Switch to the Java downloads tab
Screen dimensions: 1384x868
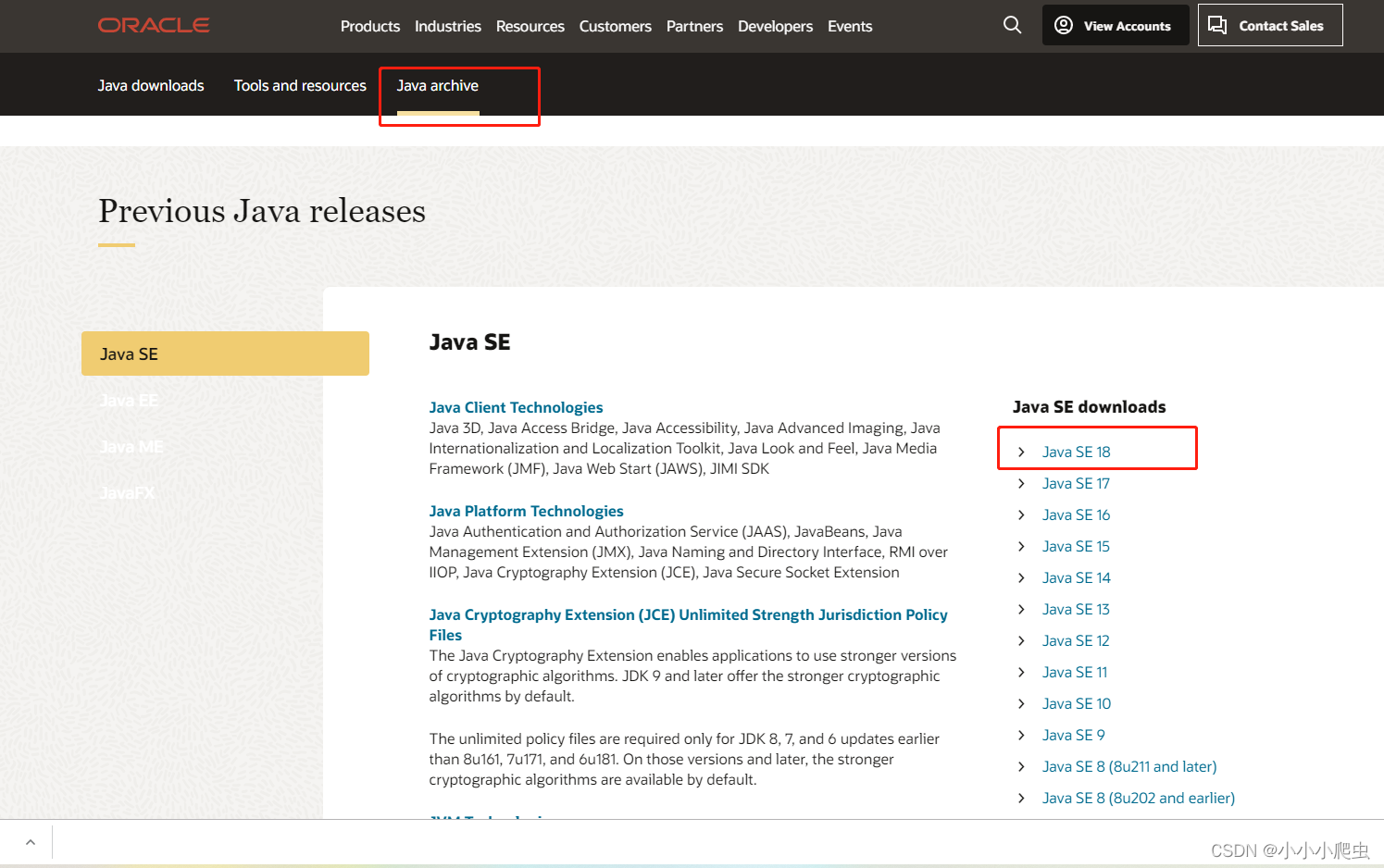tap(151, 85)
